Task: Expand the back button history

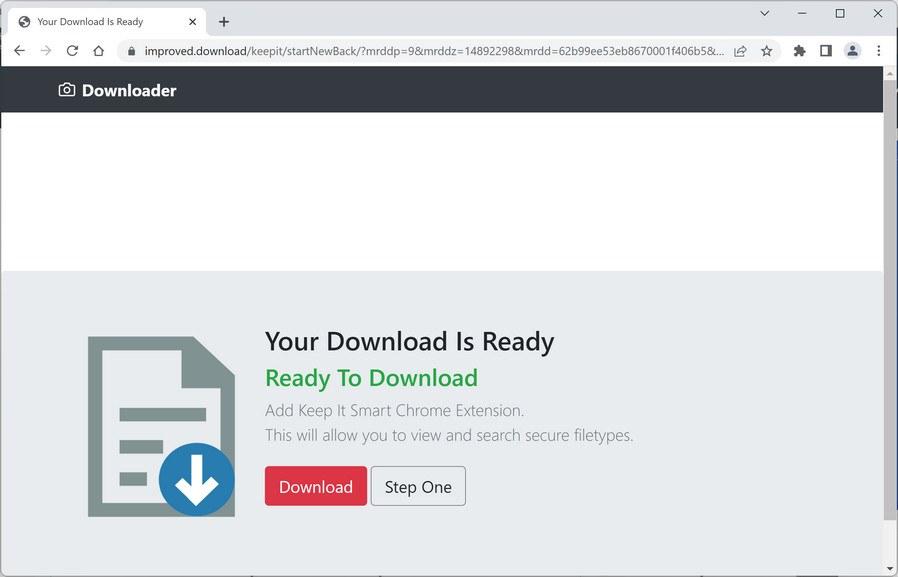Action: click(19, 50)
